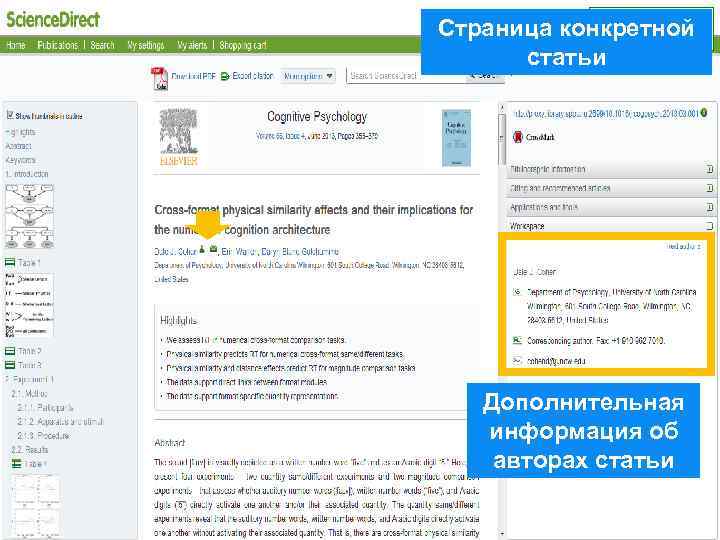Click the ScienceDirect logo

pos(53,20)
